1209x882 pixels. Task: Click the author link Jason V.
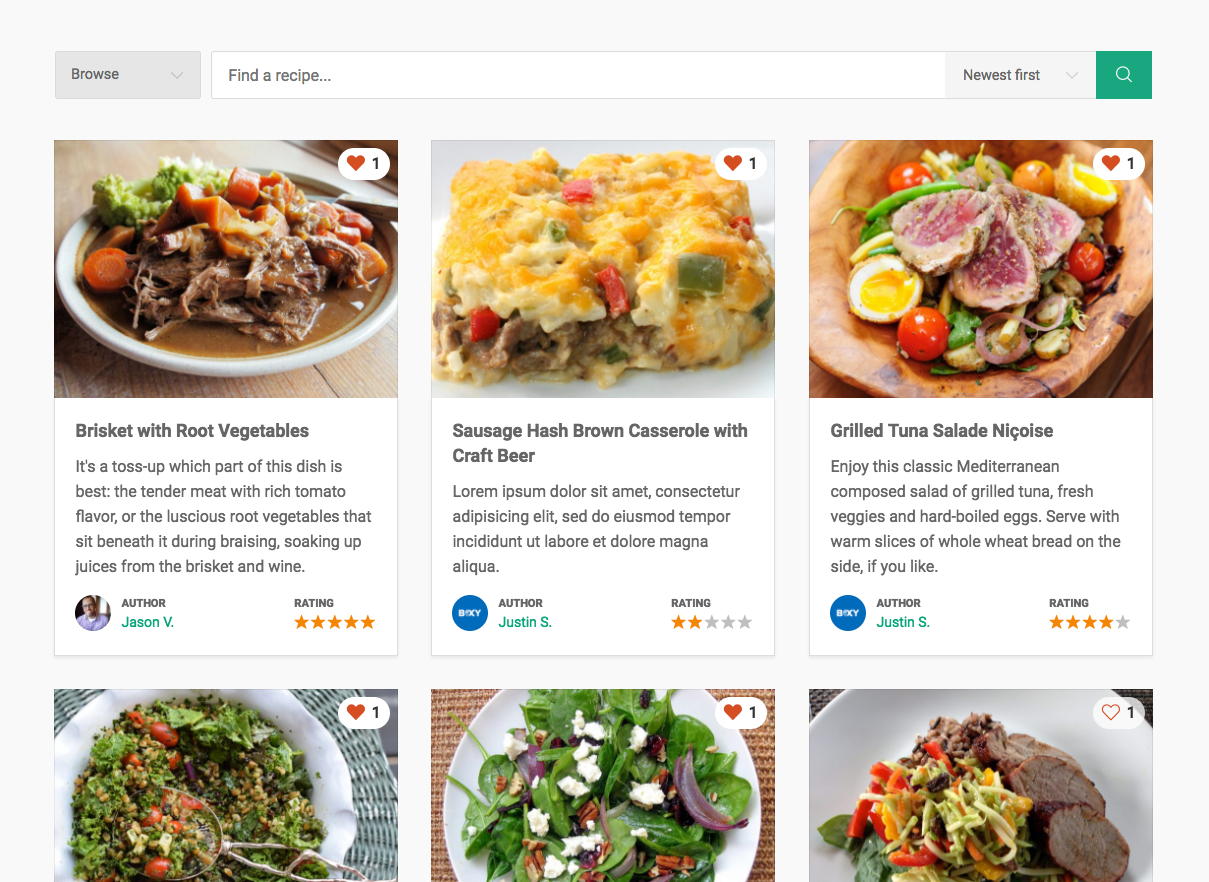click(x=147, y=622)
